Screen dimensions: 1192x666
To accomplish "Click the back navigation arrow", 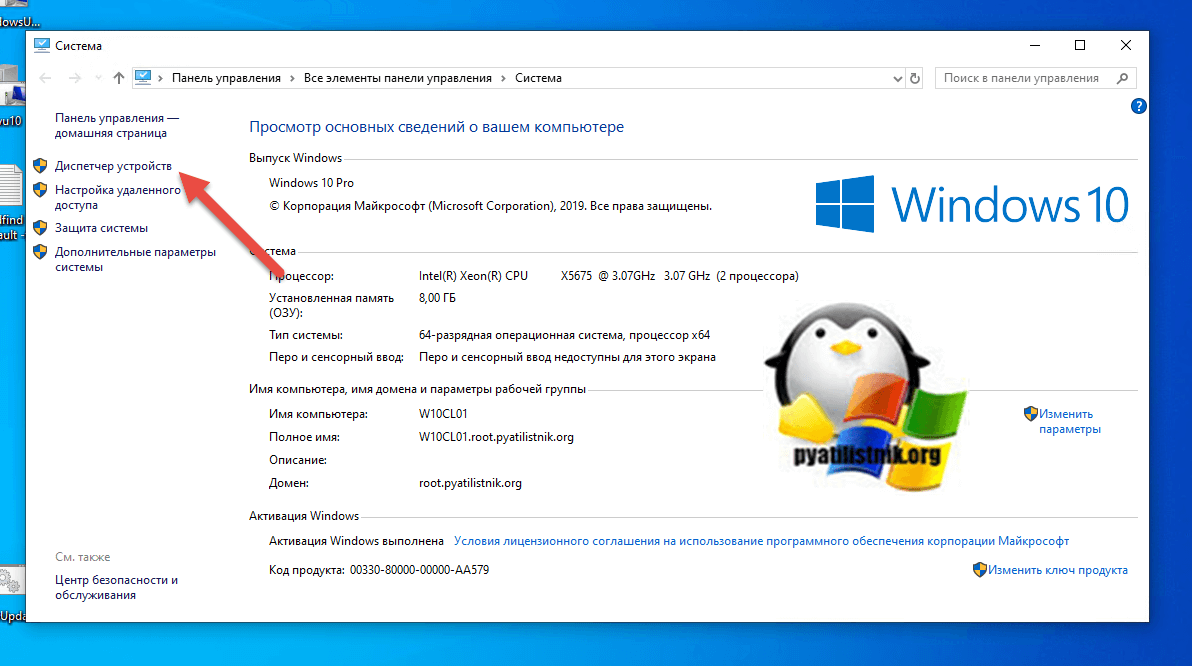I will pos(45,78).
